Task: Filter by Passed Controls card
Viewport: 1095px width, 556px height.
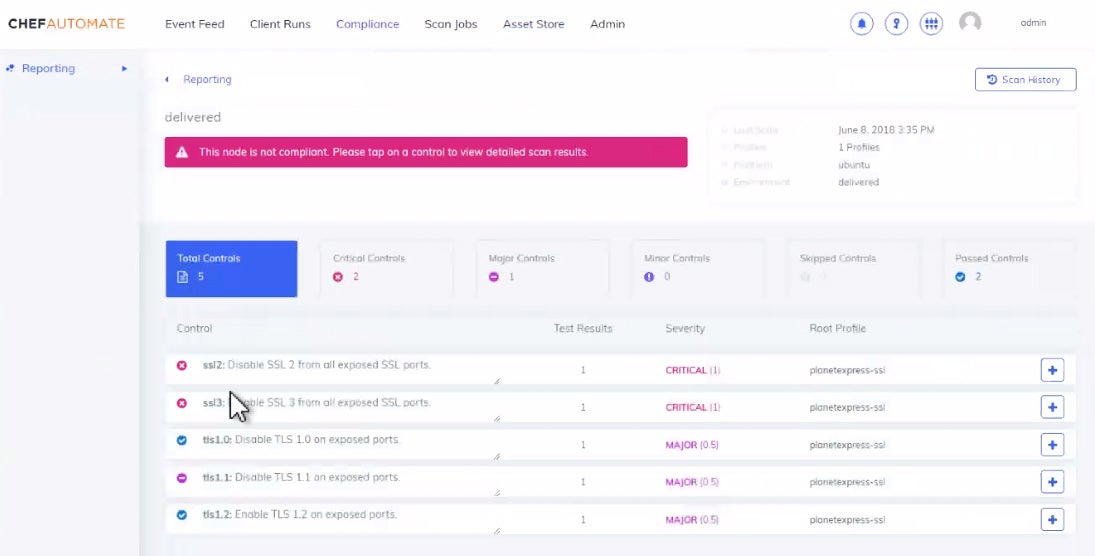Action: 1009,269
